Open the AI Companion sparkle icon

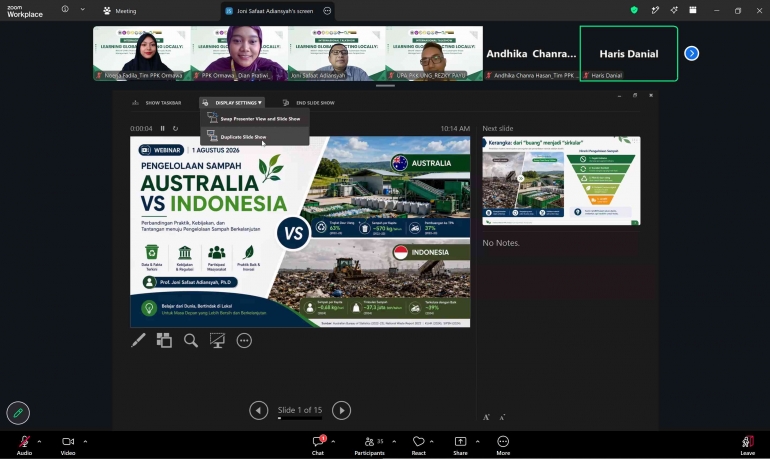(x=674, y=10)
